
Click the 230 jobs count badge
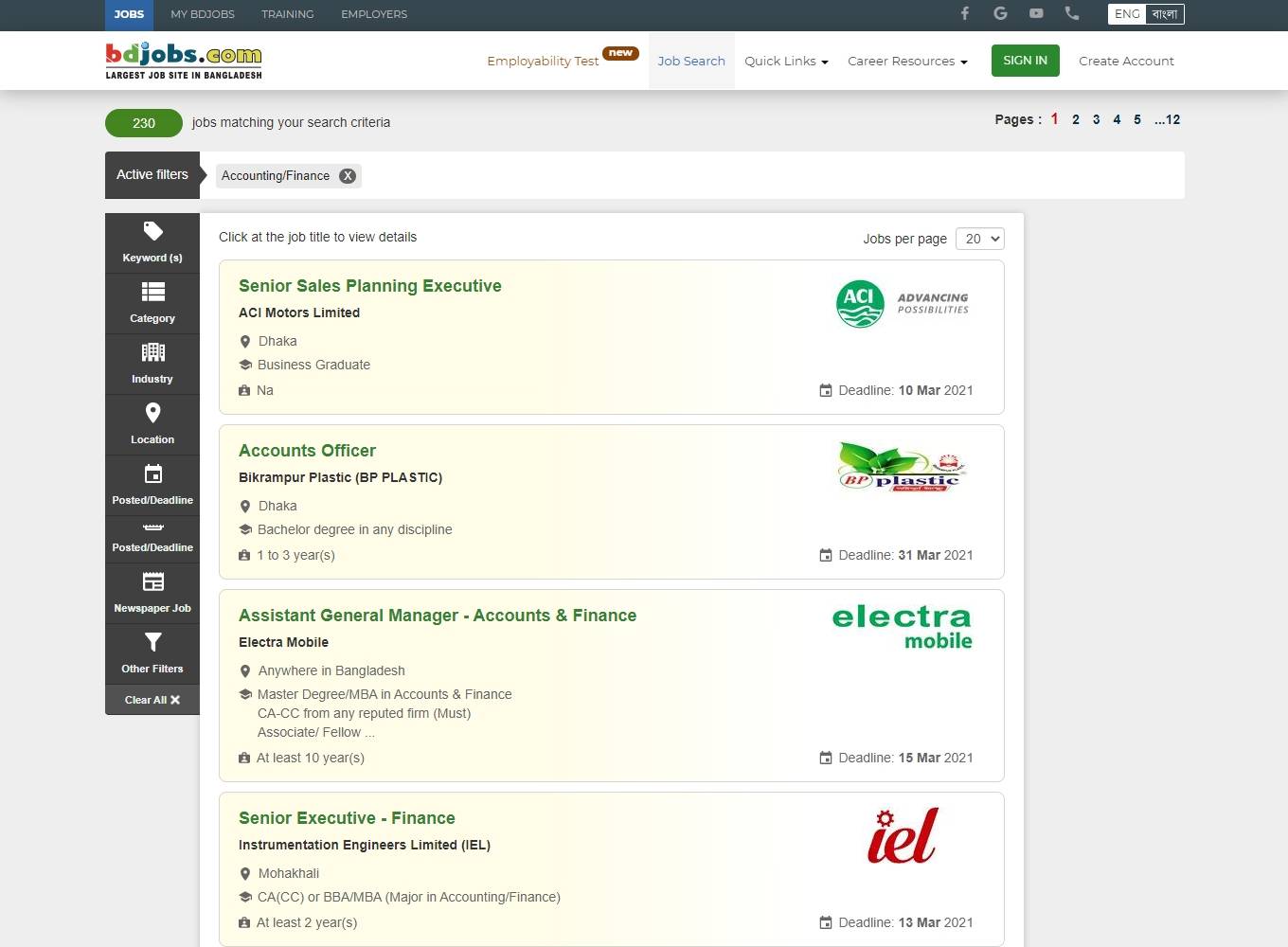tap(144, 123)
